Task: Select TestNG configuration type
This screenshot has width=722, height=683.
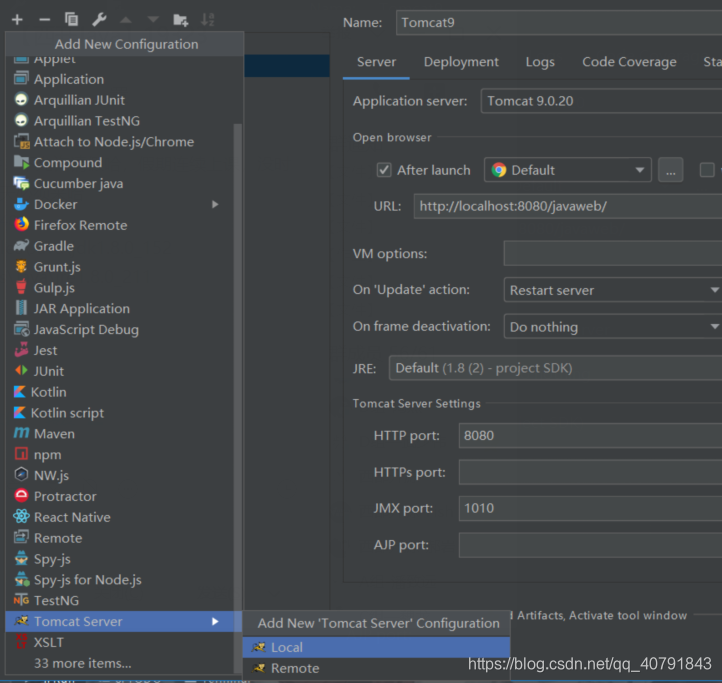Action: click(x=123, y=601)
